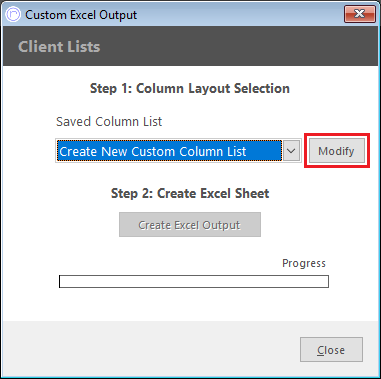Select the Create New Custom Column List field
The image size is (381, 379).
169,151
